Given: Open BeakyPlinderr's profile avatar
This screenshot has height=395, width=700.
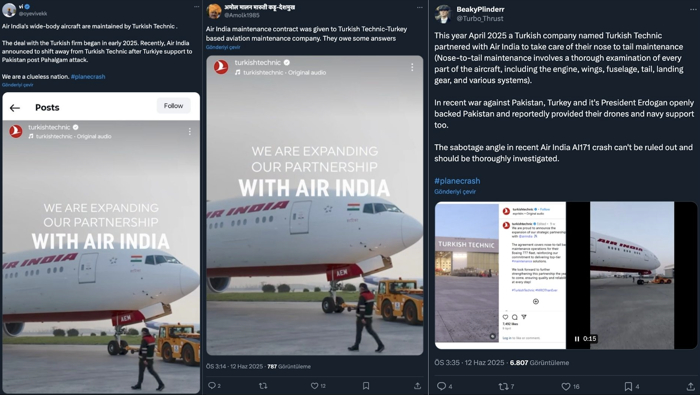Looking at the screenshot, I should pos(443,14).
